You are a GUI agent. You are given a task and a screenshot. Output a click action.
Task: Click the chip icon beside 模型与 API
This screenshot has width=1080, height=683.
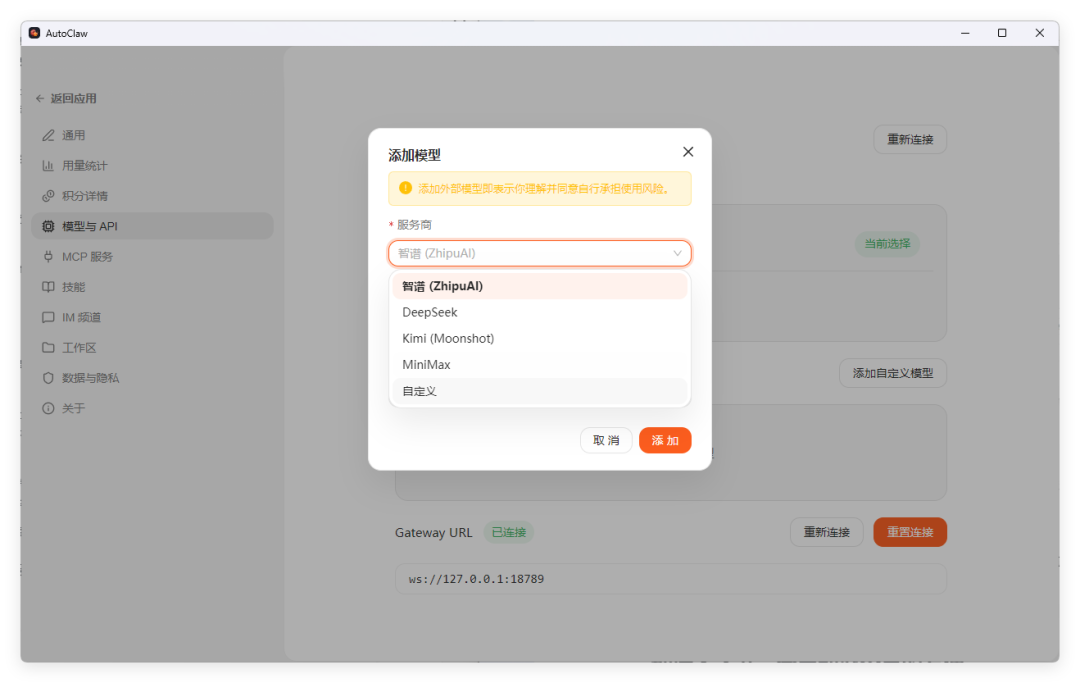point(48,226)
